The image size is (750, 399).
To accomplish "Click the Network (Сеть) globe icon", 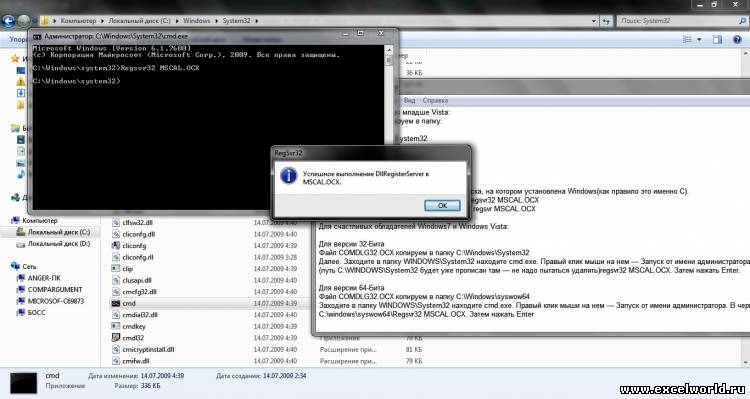I will coord(15,266).
